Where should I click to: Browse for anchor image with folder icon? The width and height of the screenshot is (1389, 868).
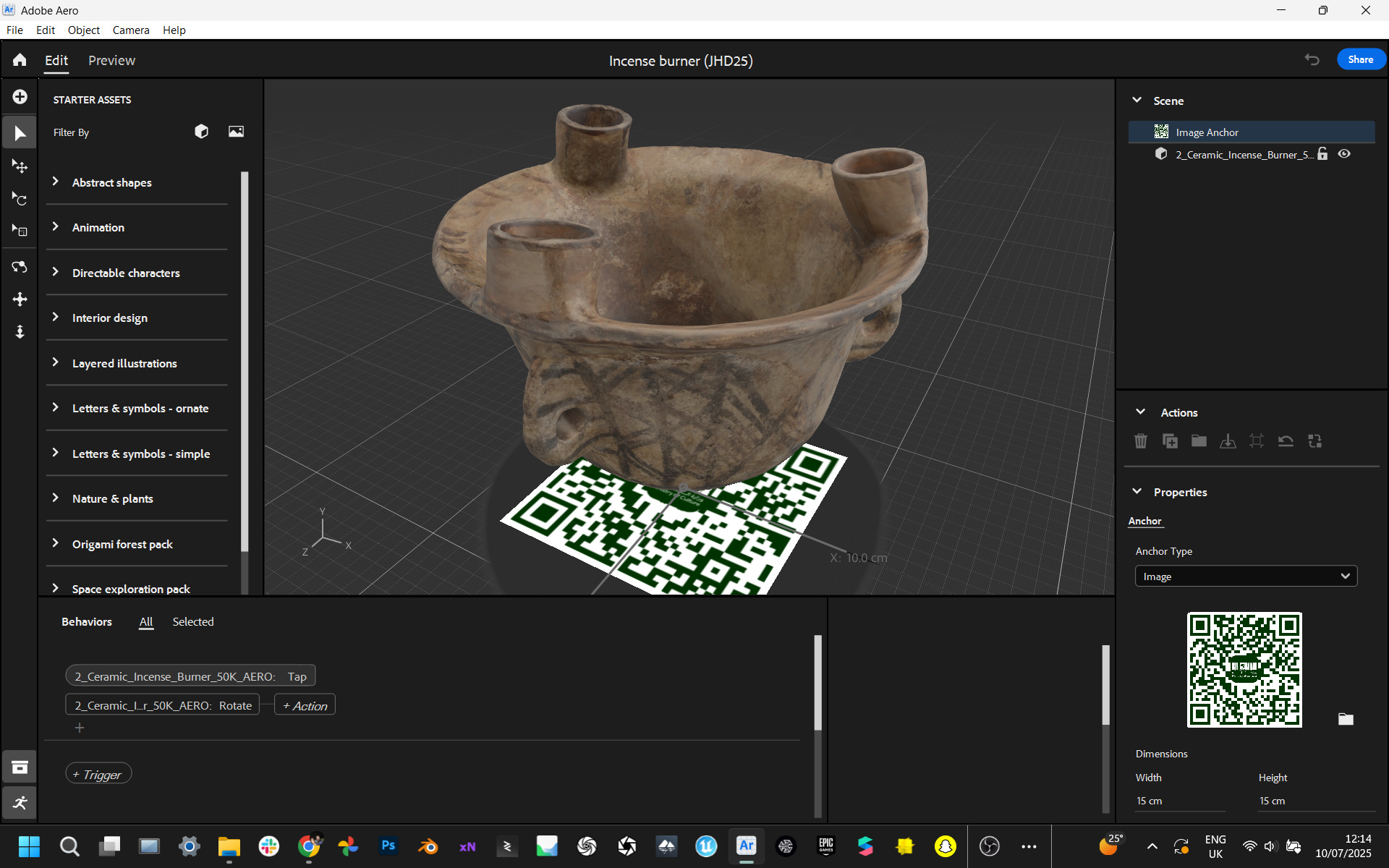click(1346, 719)
